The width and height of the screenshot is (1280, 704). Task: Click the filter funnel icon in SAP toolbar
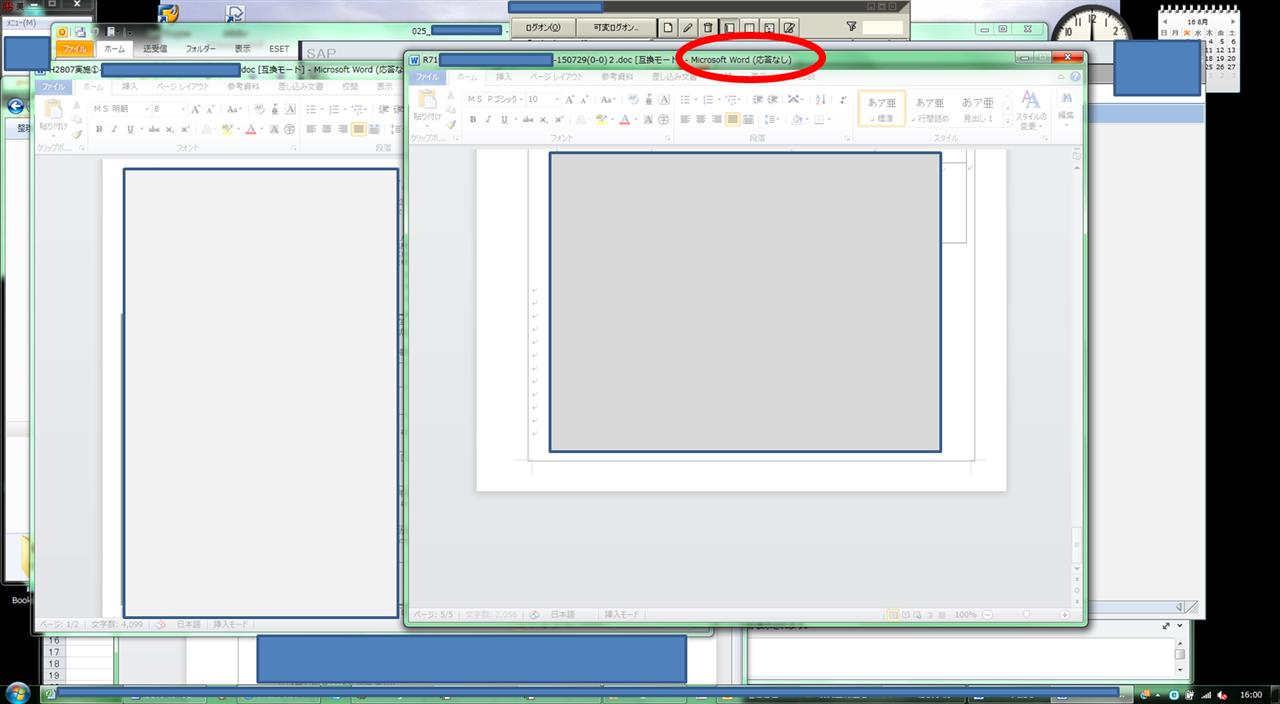(x=851, y=27)
